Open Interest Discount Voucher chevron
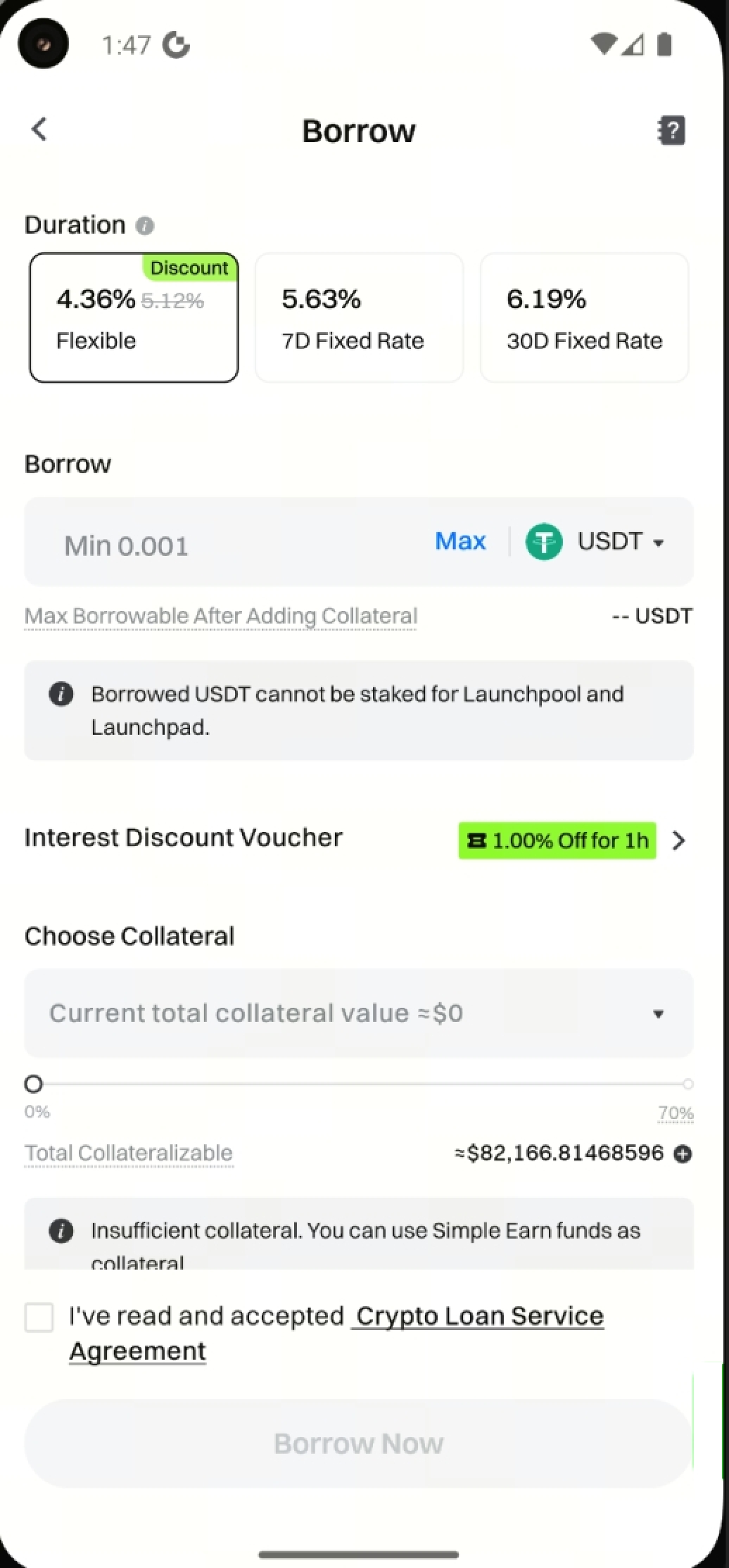Viewport: 729px width, 1568px height. point(678,840)
